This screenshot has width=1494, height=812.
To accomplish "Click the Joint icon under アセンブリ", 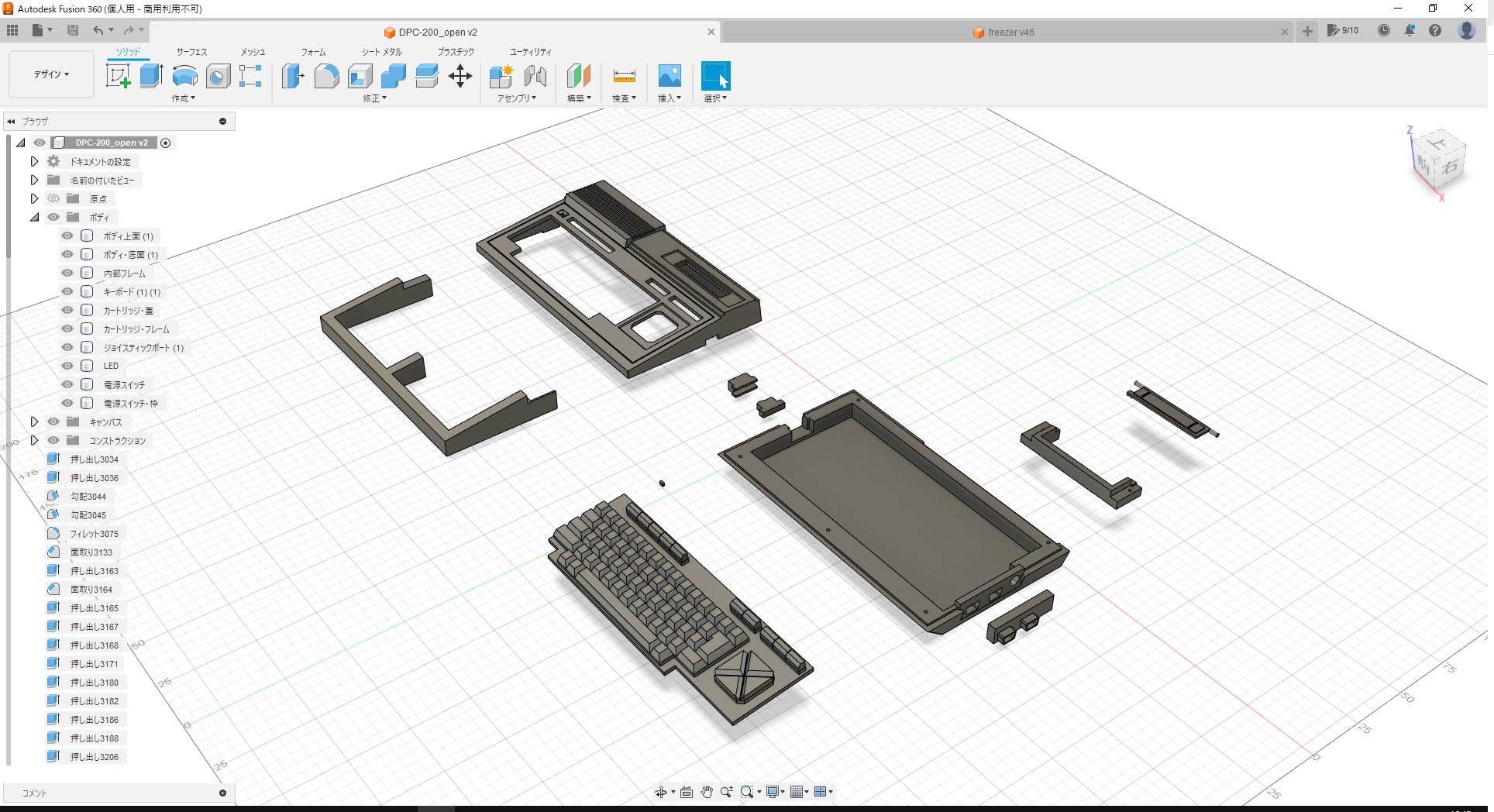I will (535, 76).
